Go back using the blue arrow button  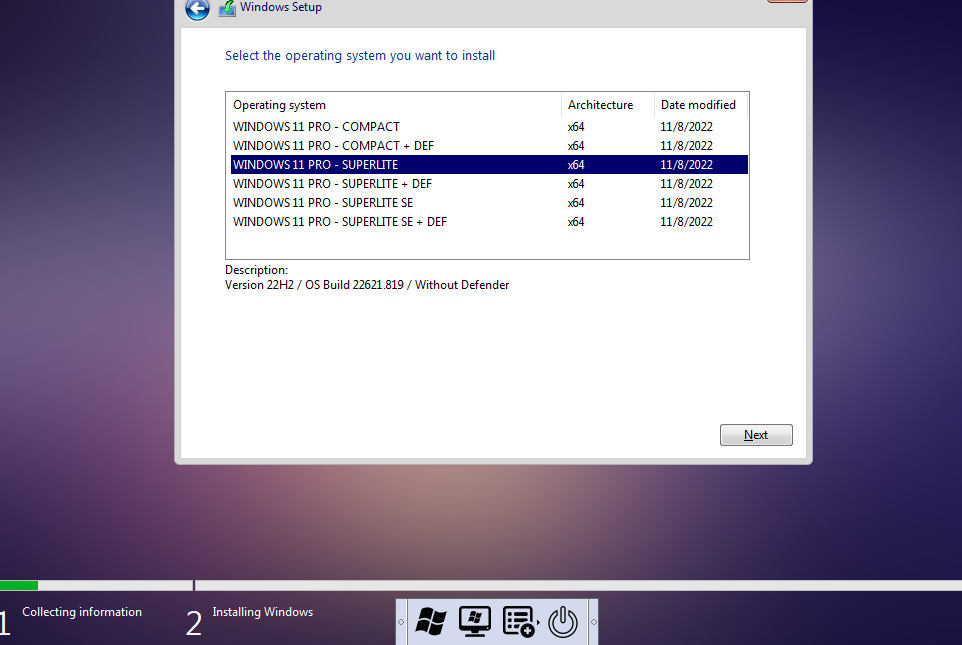coord(198,9)
